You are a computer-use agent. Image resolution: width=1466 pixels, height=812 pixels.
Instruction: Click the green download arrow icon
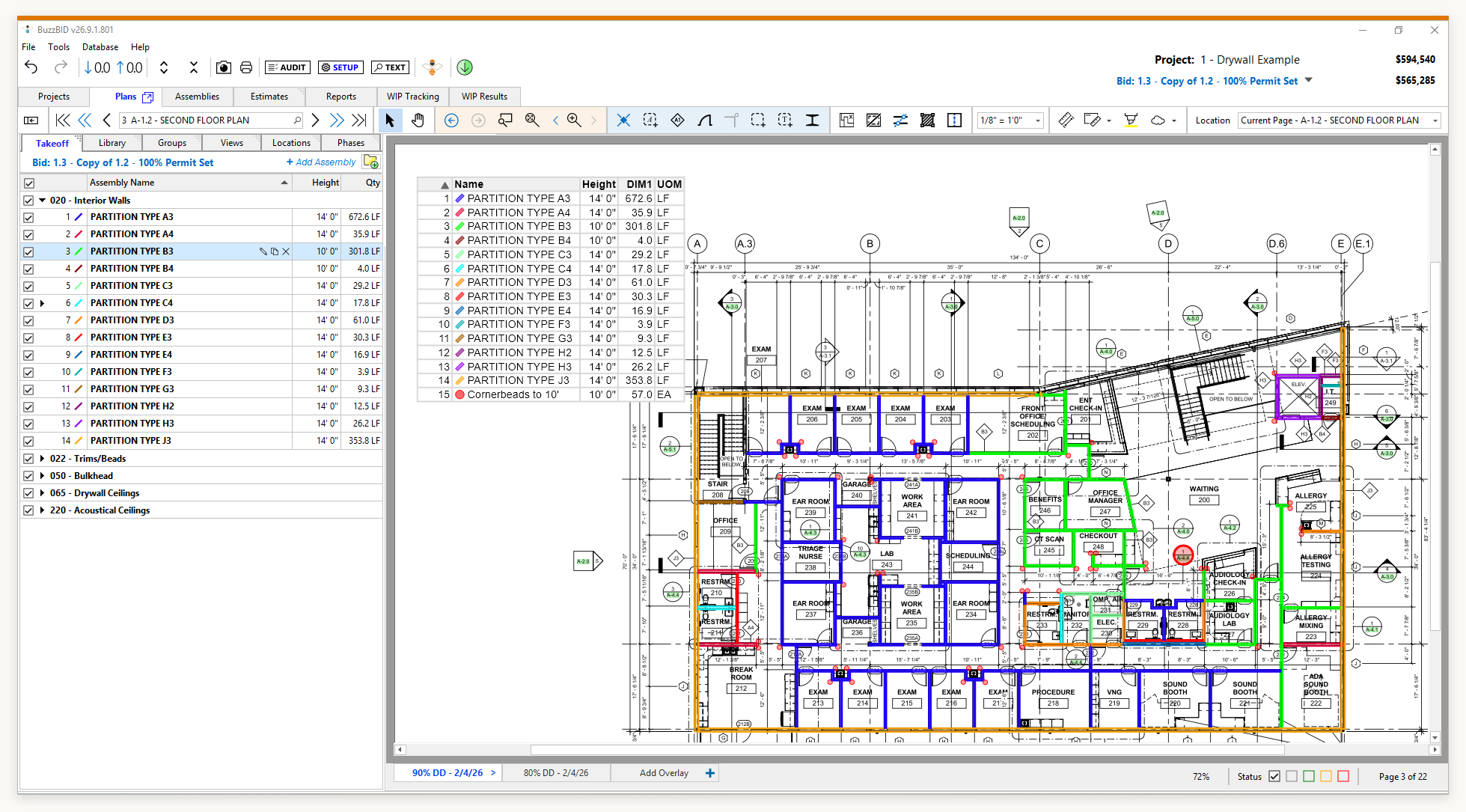point(465,67)
